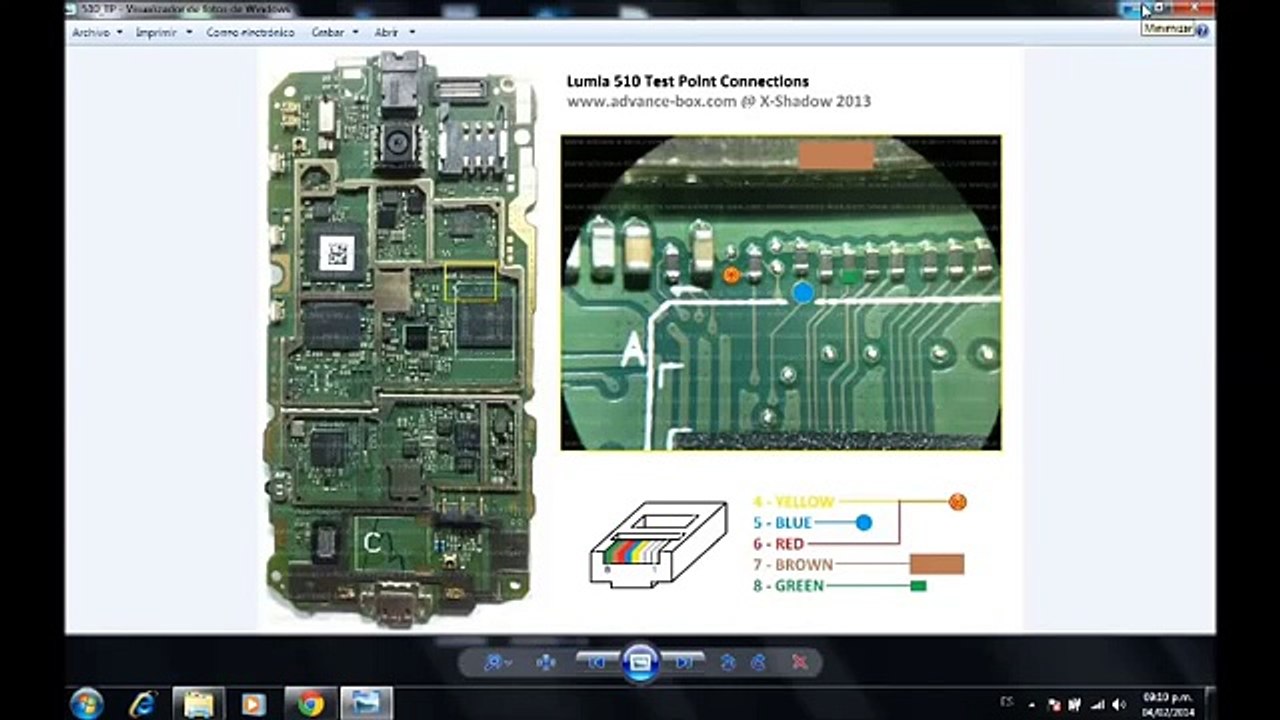Click the power tray icon
The image size is (1280, 720).
[1076, 704]
